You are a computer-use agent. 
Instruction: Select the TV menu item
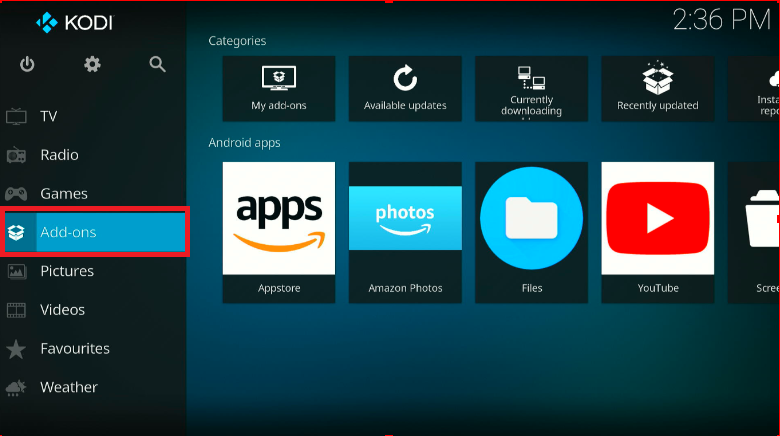click(93, 116)
